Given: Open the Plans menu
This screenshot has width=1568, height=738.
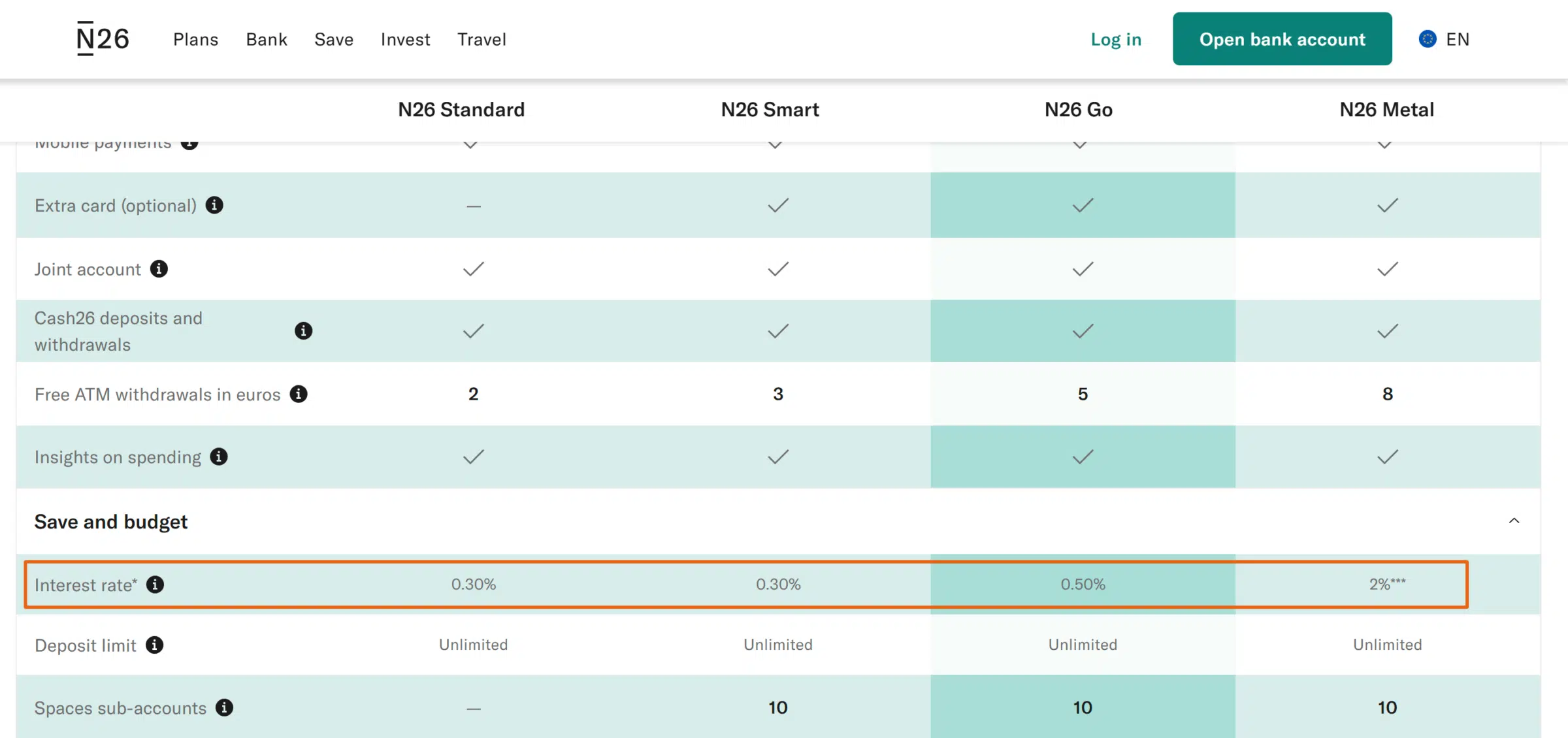Looking at the screenshot, I should tap(195, 39).
